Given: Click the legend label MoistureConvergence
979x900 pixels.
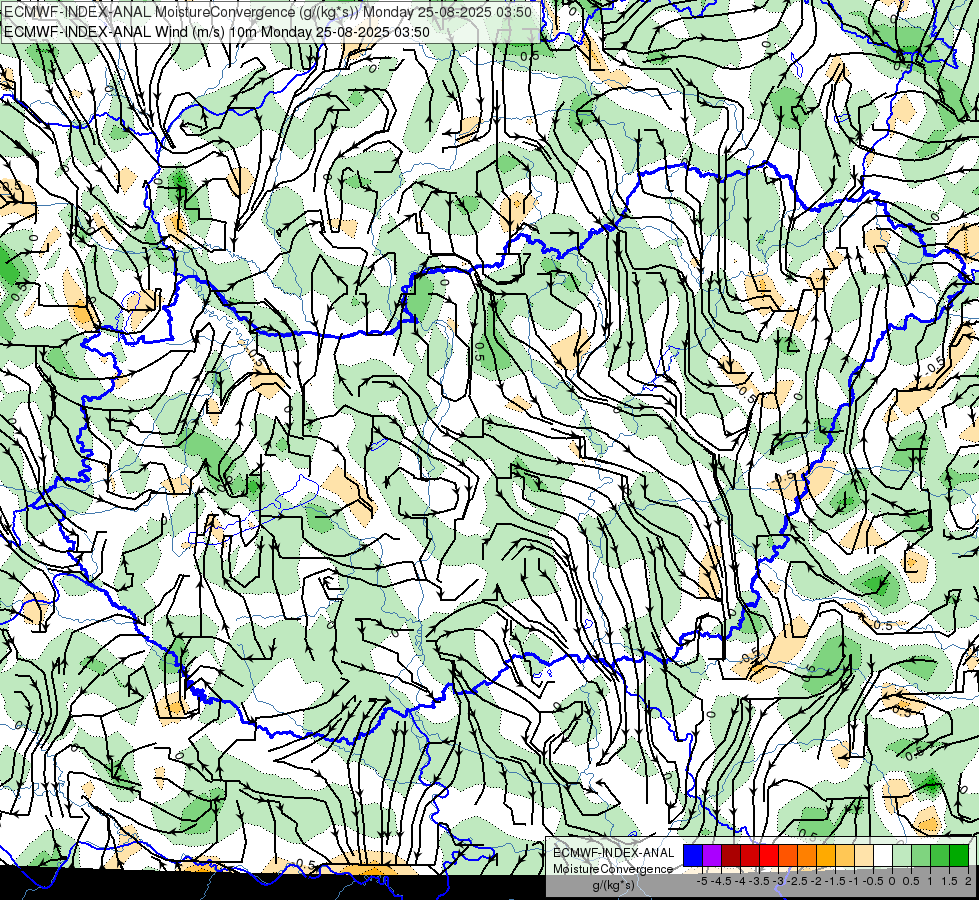Looking at the screenshot, I should (x=613, y=869).
